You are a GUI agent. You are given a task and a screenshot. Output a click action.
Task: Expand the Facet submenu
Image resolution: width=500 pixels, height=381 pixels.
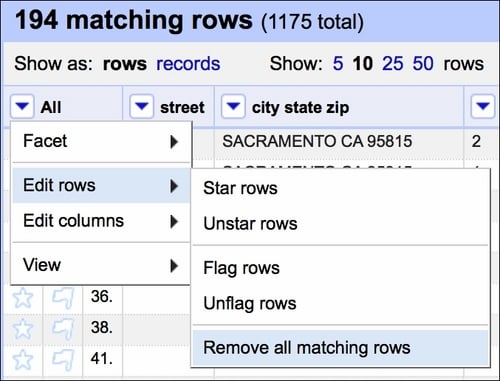tap(101, 141)
